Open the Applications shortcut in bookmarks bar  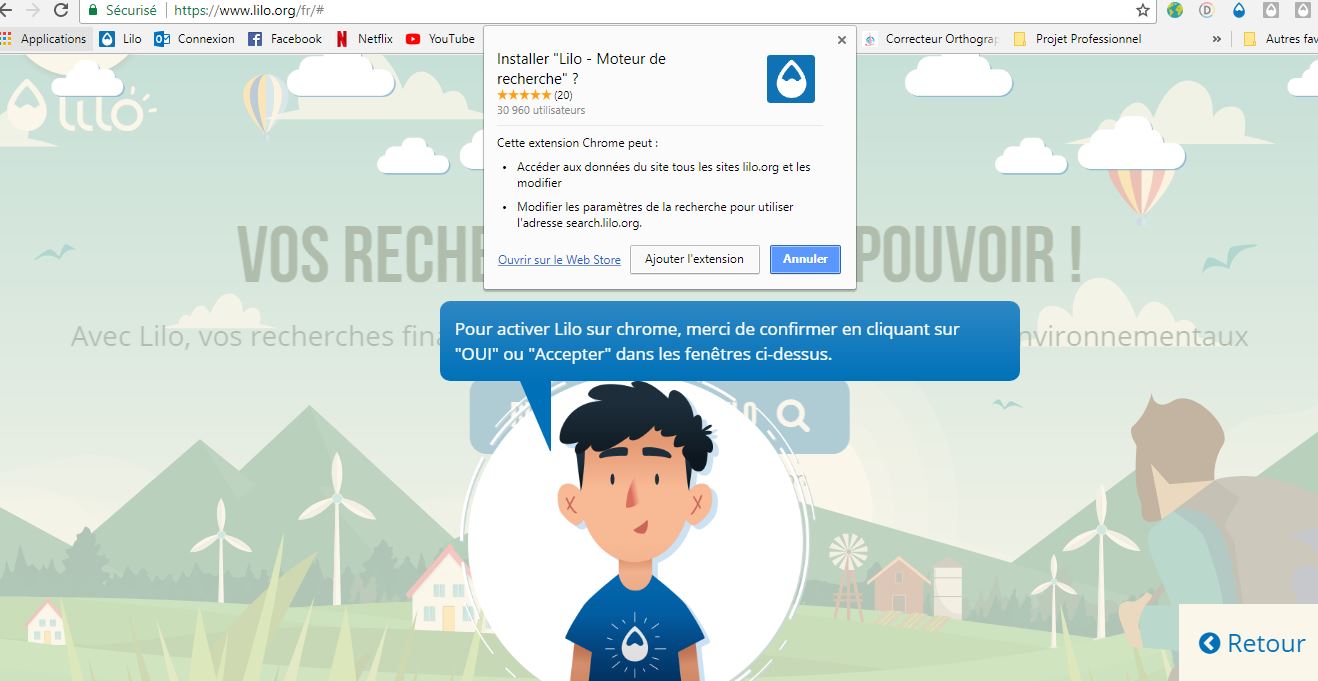(x=44, y=39)
